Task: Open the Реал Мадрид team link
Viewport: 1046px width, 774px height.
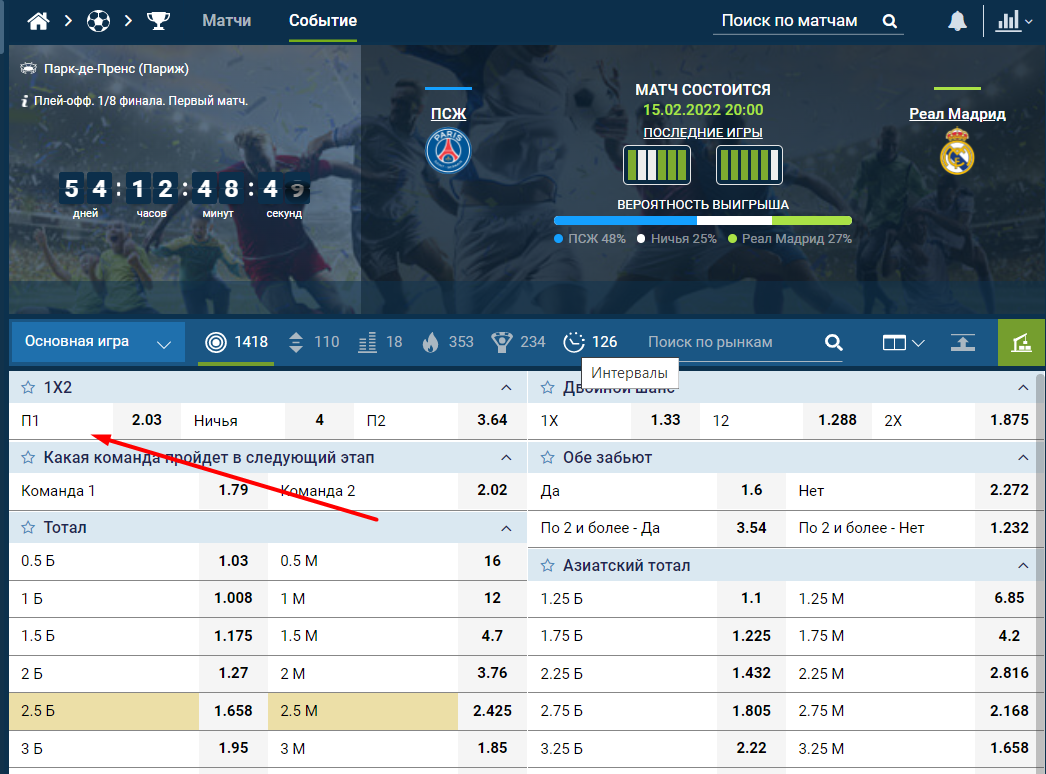Action: [957, 114]
